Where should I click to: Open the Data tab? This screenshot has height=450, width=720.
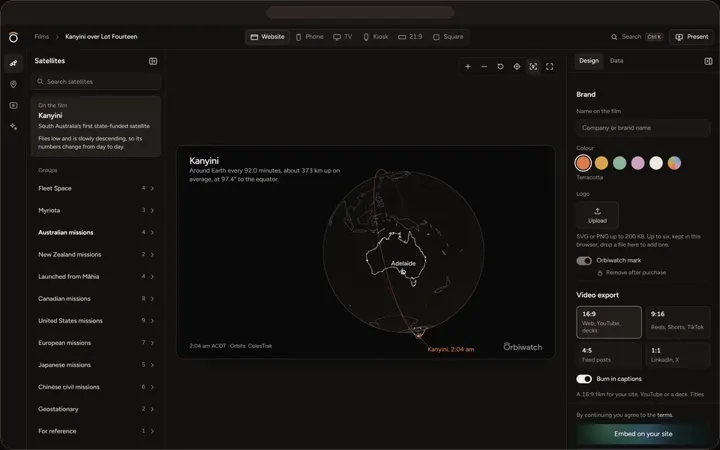[x=616, y=61]
